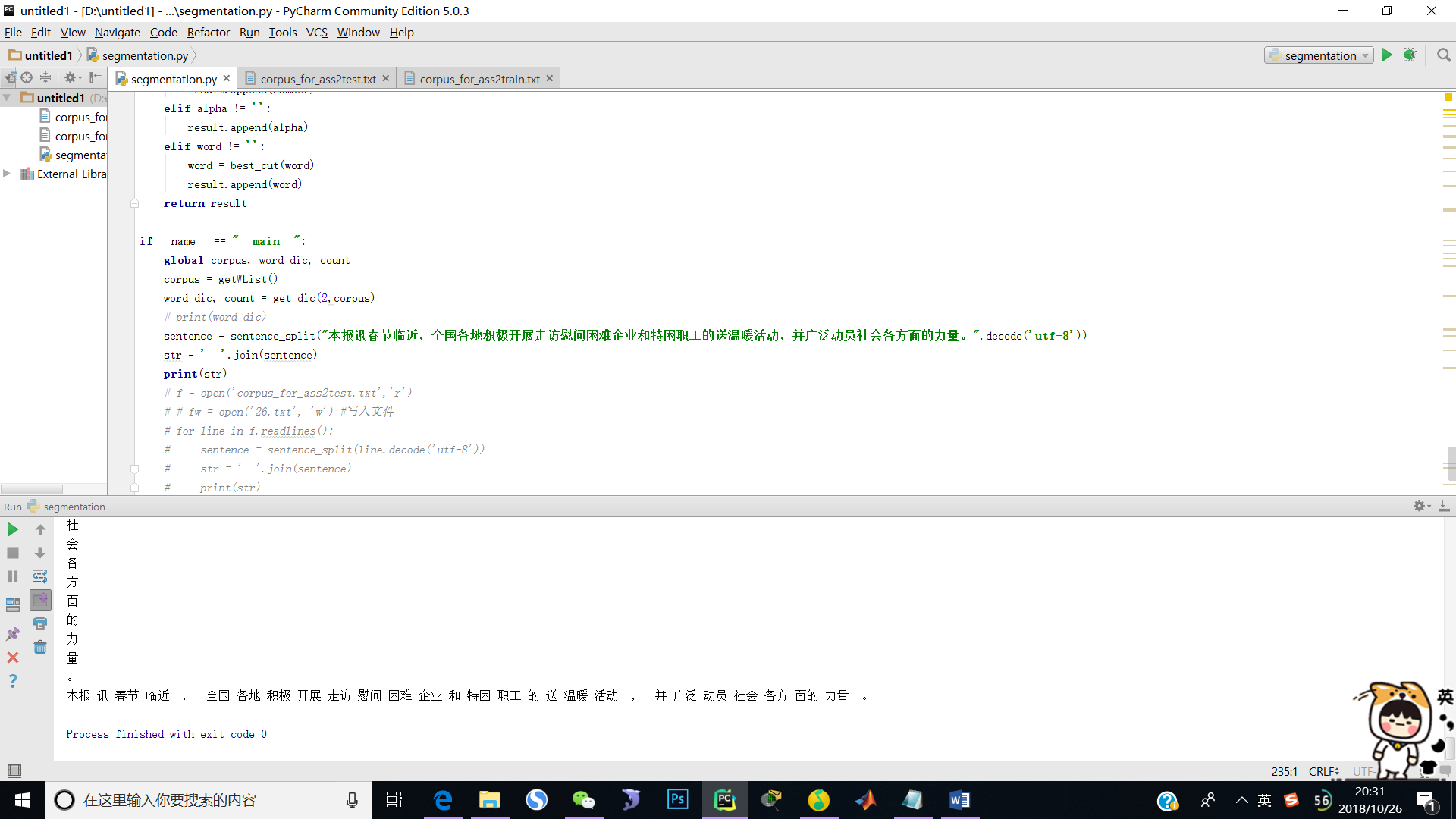This screenshot has width=1456, height=819.
Task: Open the taskbar notification center icon
Action: click(1426, 800)
